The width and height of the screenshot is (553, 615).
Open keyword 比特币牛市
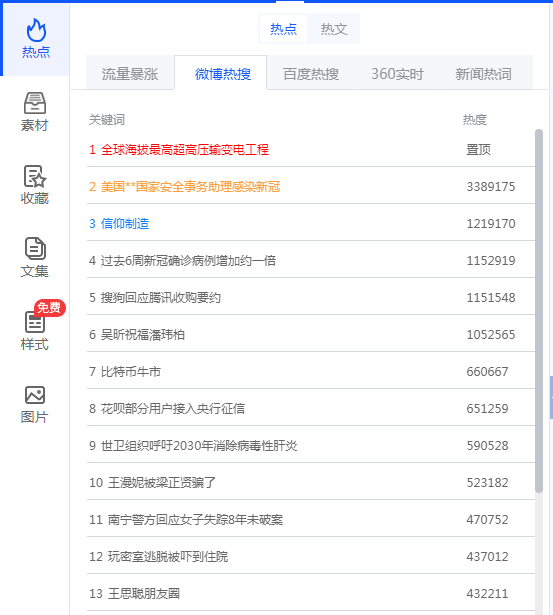[x=131, y=371]
